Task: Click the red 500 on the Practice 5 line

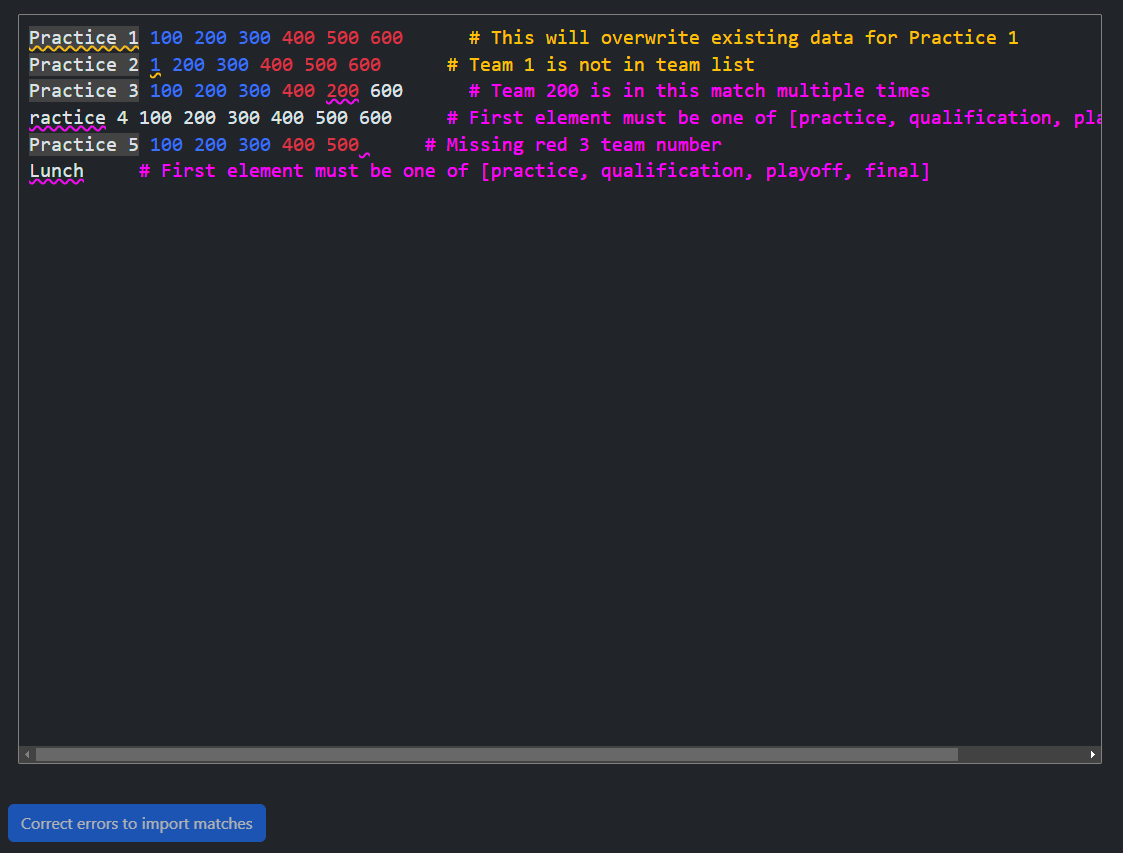Action: pyautogui.click(x=342, y=145)
